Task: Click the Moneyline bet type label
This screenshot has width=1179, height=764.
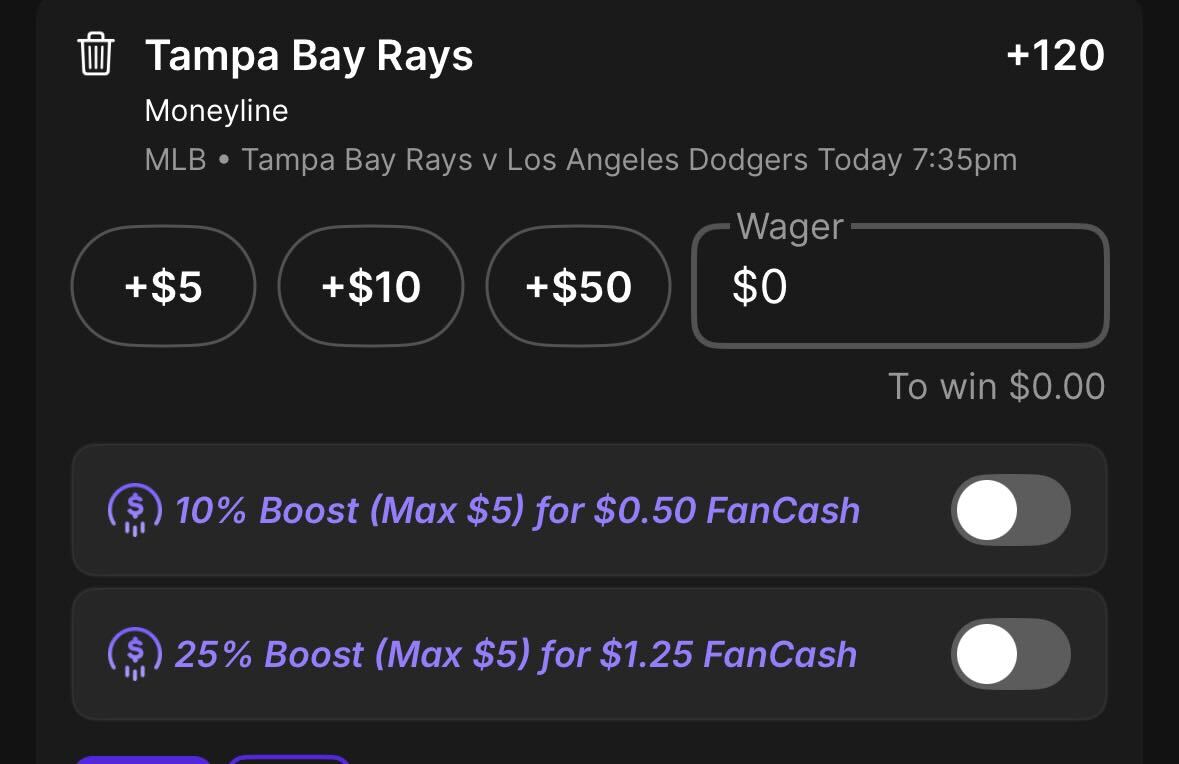Action: pos(217,111)
